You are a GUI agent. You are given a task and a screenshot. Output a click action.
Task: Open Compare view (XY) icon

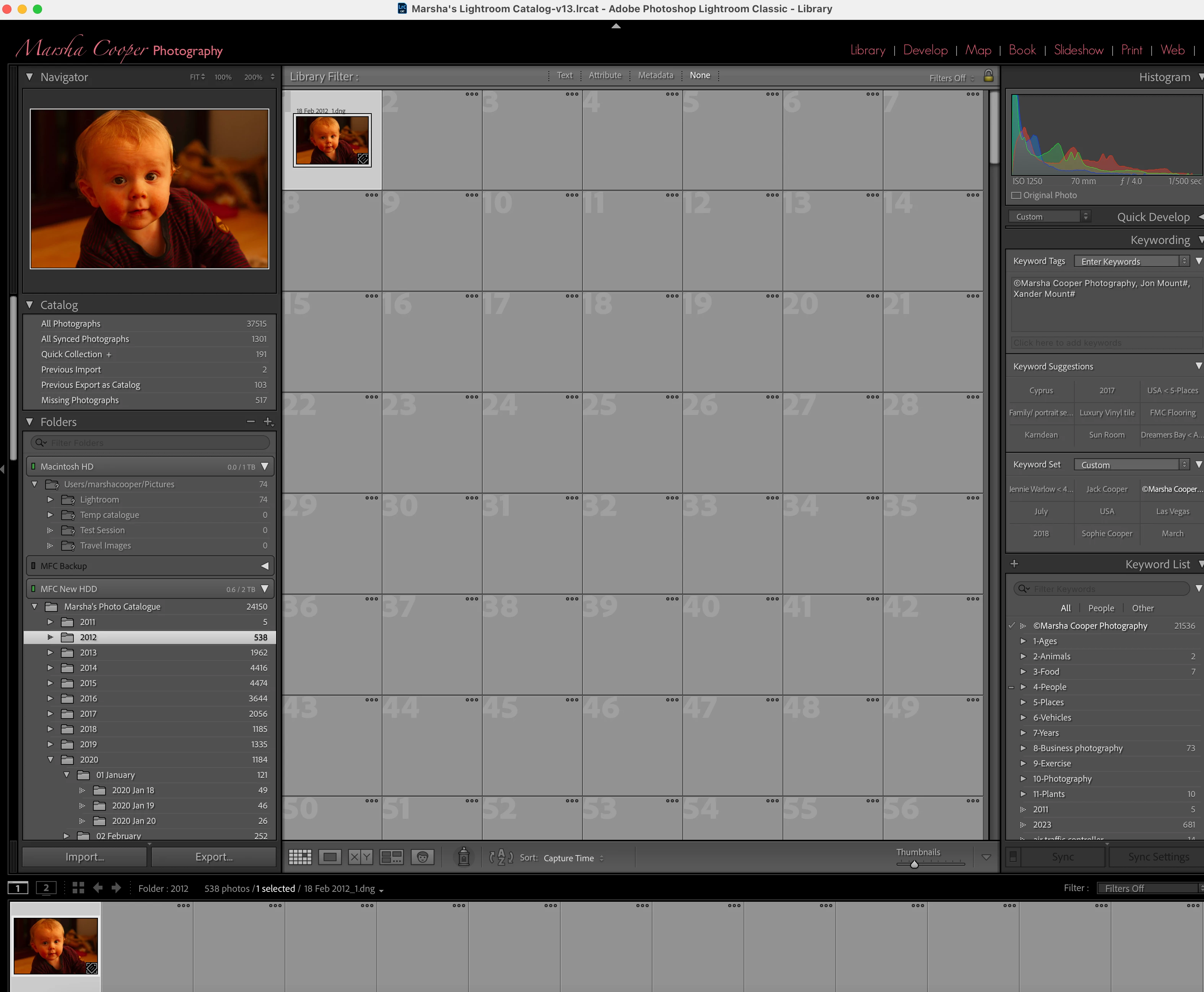point(361,857)
